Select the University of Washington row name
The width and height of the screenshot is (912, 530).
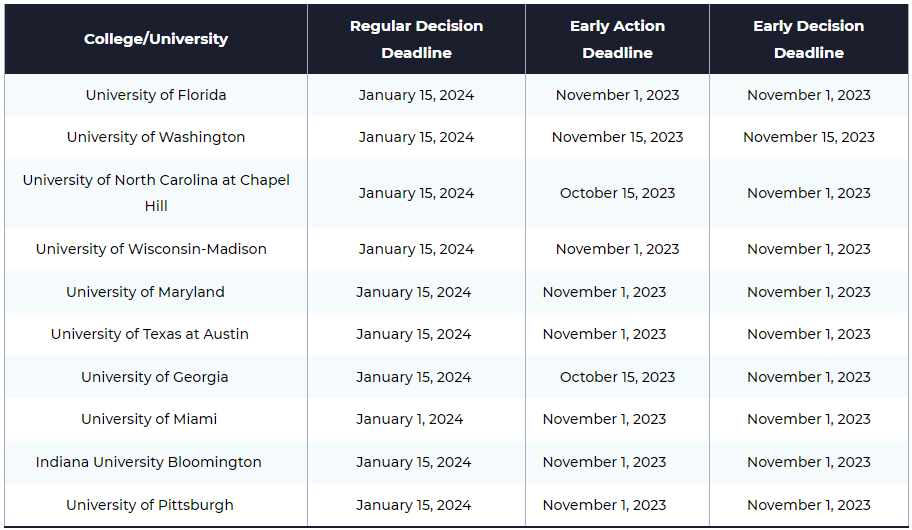click(x=156, y=137)
